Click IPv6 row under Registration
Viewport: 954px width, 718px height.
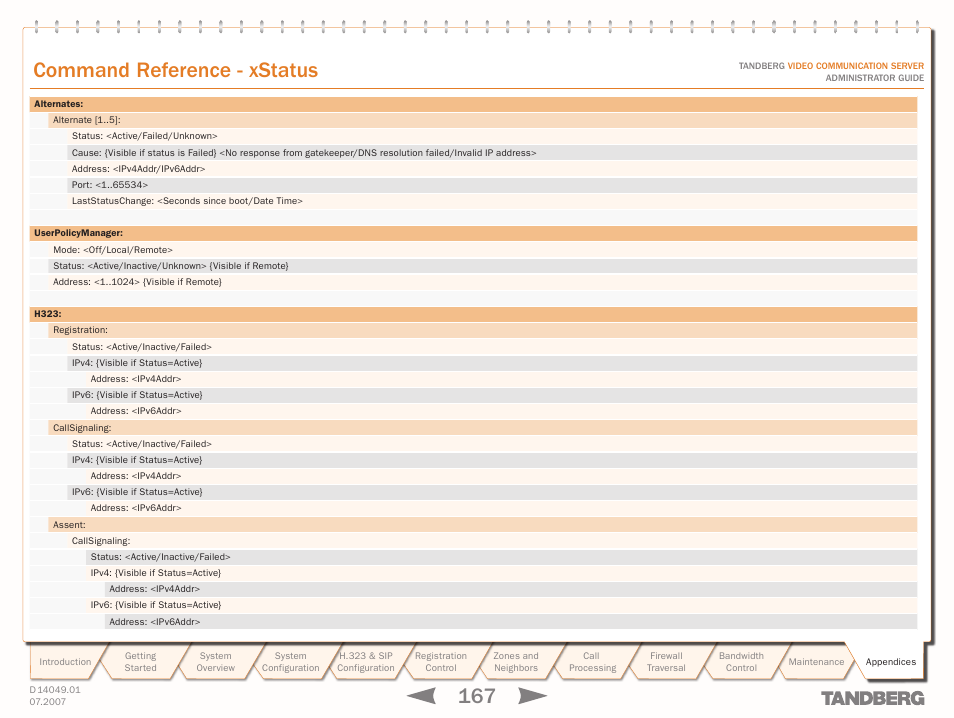[492, 395]
